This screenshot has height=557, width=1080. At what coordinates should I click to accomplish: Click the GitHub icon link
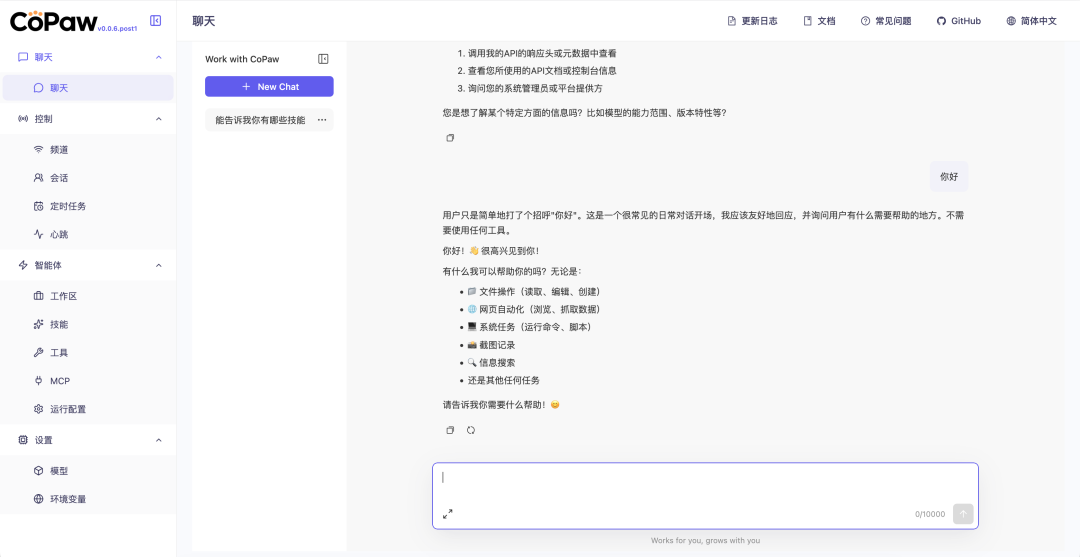tap(958, 21)
